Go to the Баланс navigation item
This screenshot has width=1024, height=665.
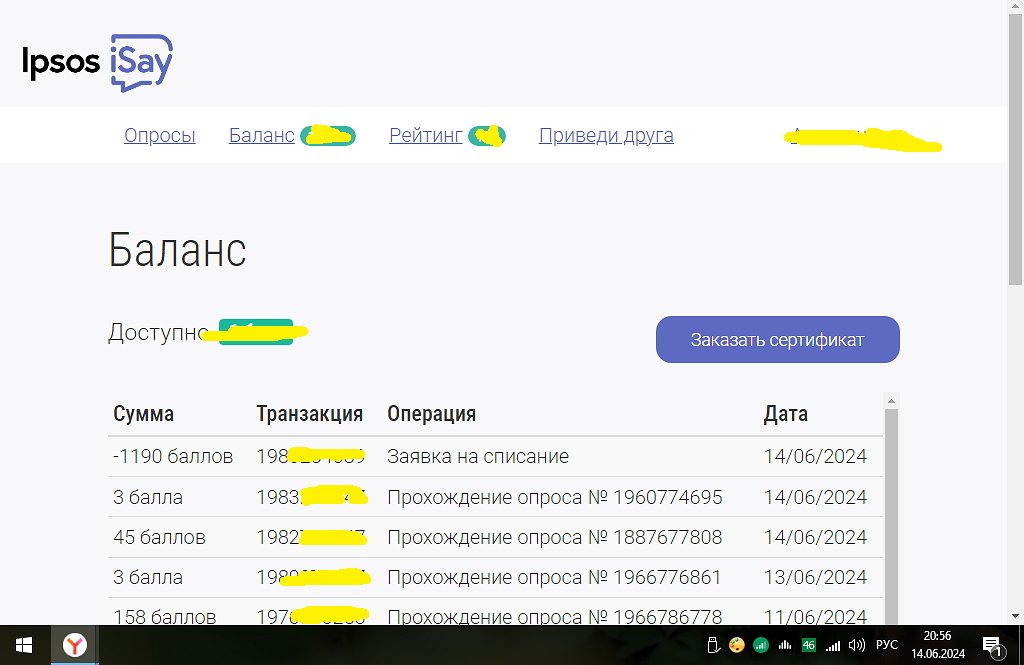pos(261,136)
